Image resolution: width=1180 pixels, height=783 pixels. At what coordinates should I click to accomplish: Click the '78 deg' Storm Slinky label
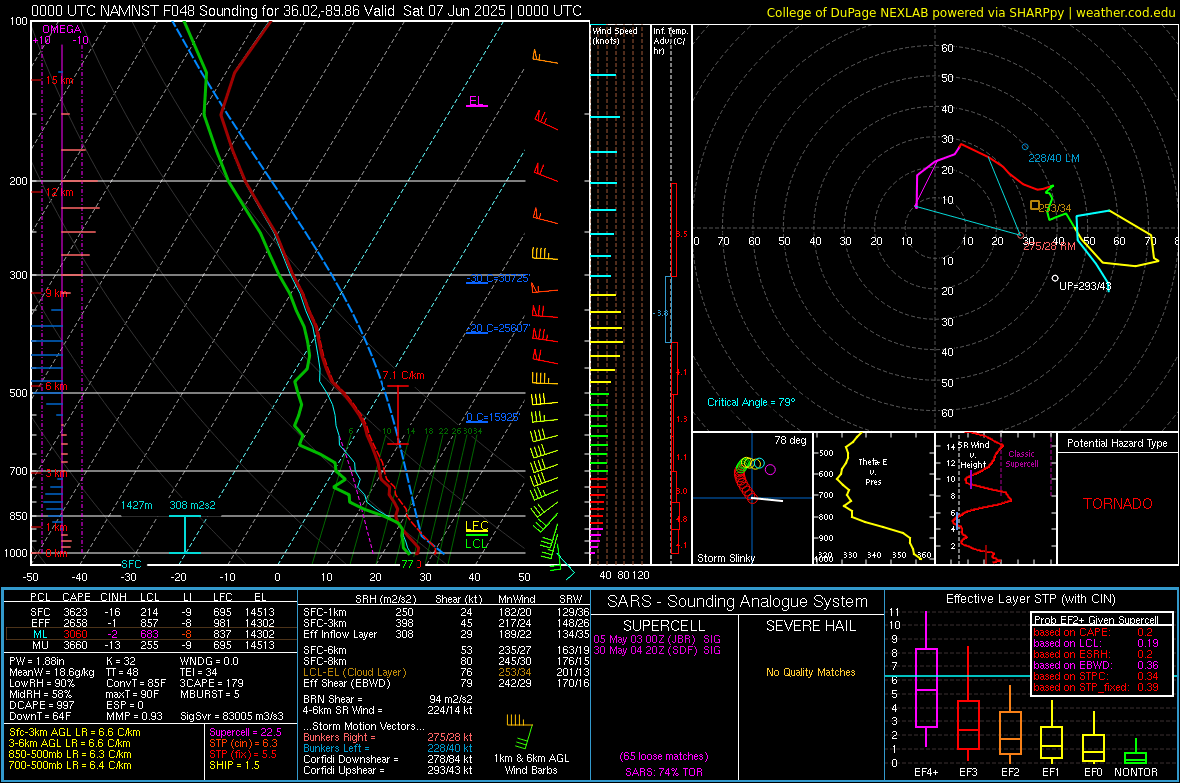click(x=790, y=440)
